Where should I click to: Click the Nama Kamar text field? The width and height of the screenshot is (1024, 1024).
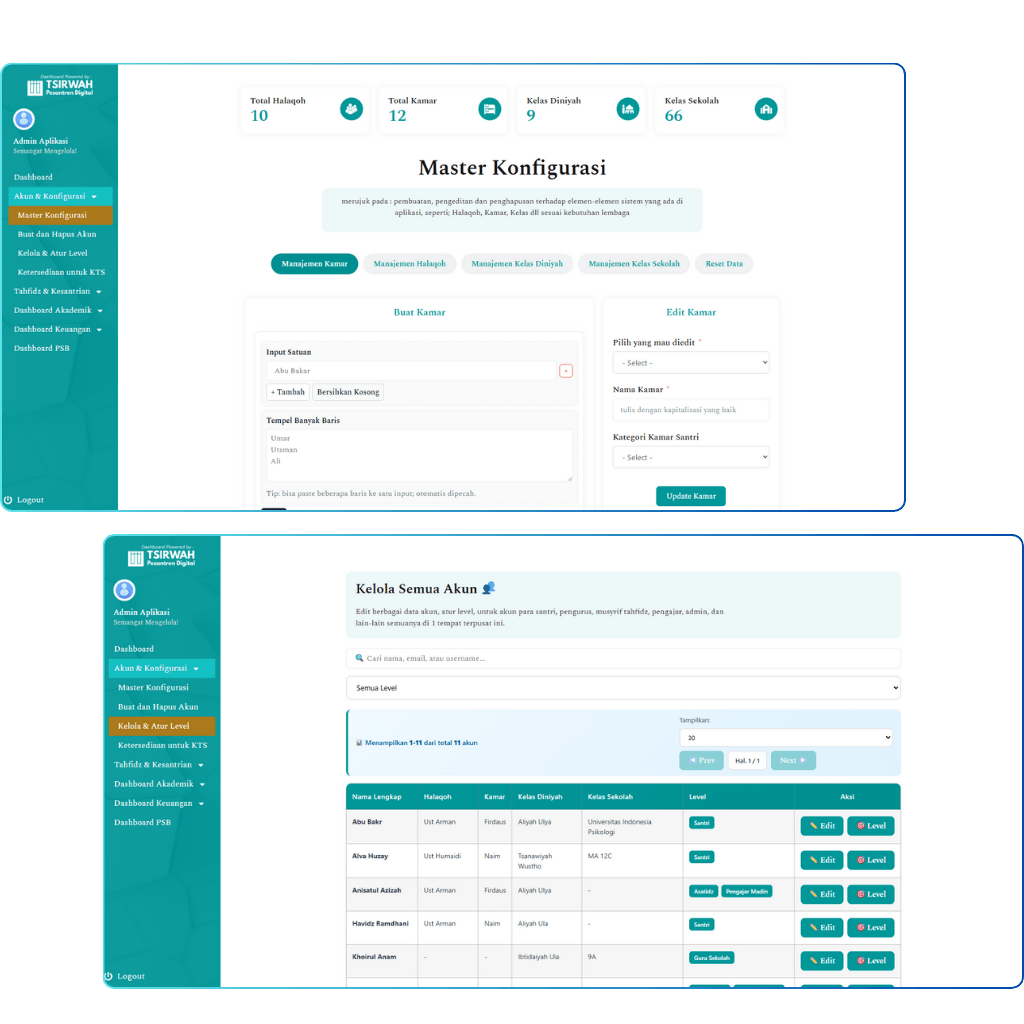pos(691,410)
